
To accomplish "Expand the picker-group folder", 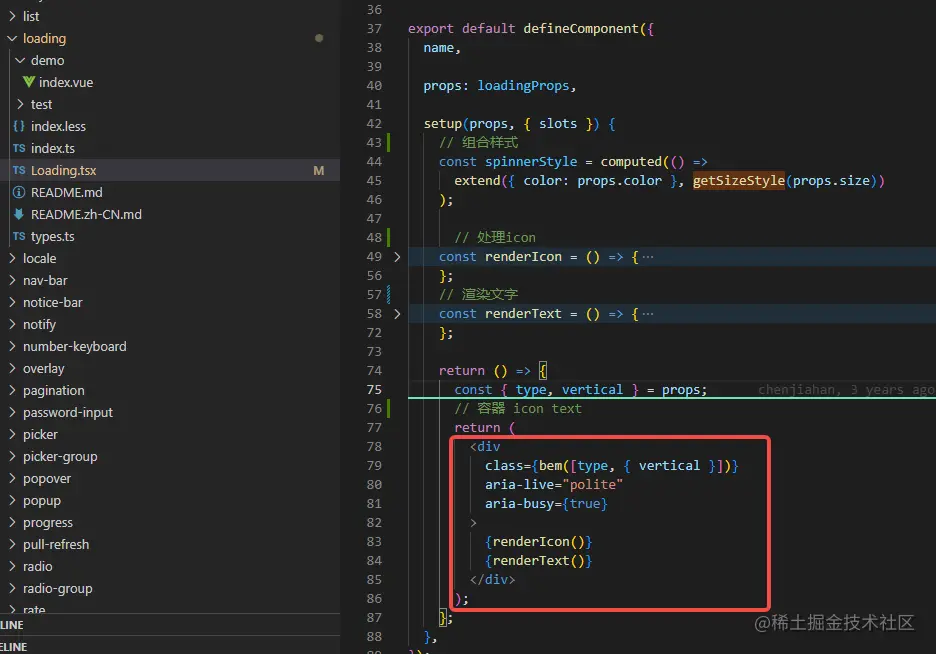I will (12, 456).
